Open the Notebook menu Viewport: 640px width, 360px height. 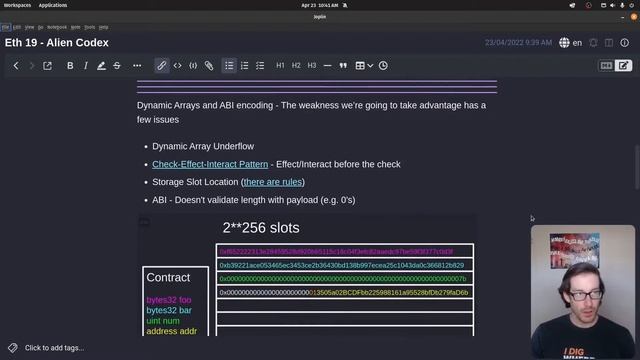click(57, 27)
